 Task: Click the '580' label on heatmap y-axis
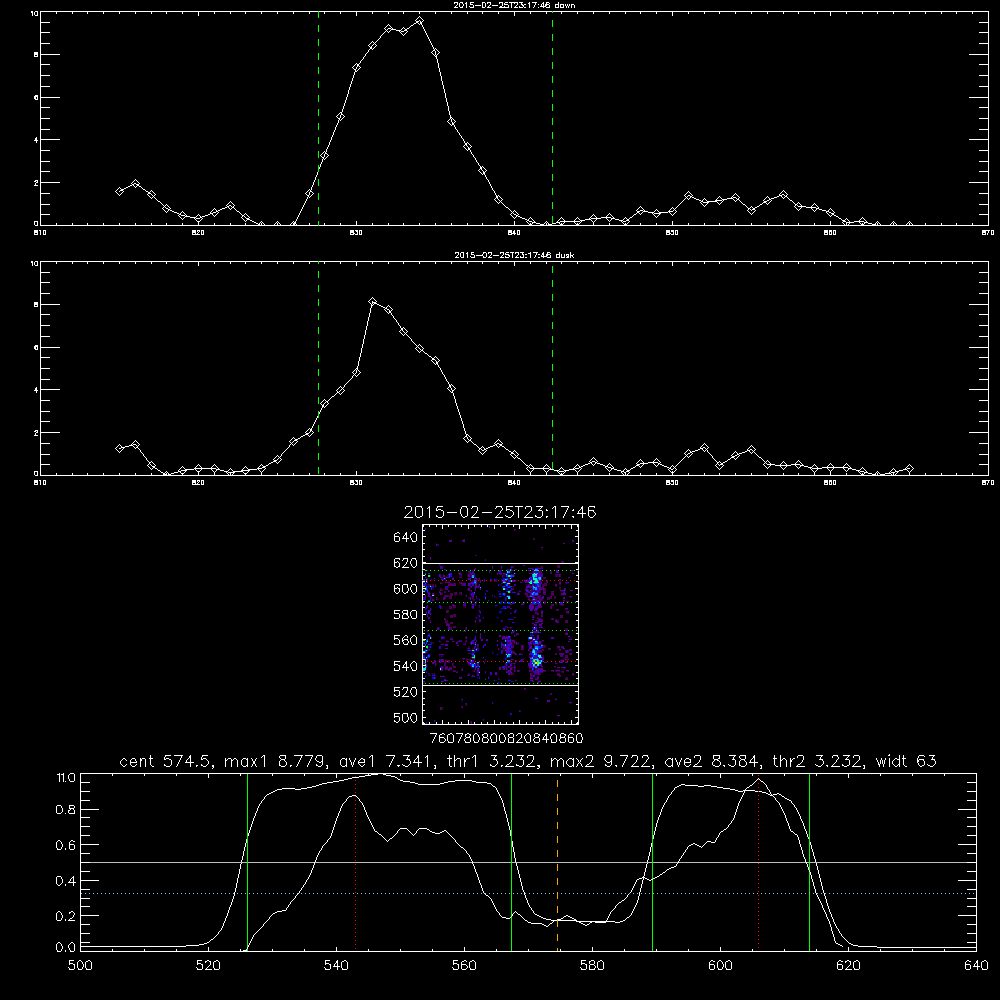point(406,614)
